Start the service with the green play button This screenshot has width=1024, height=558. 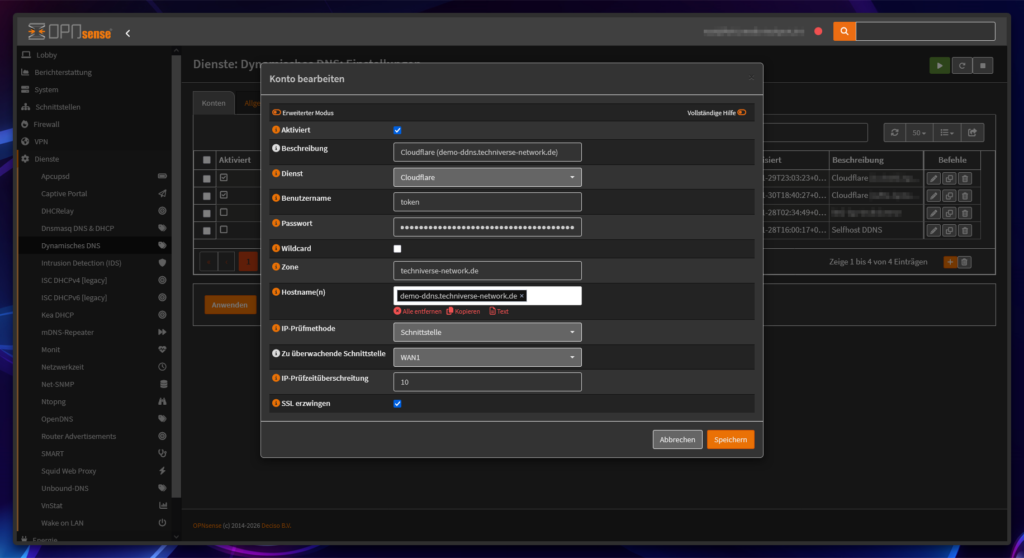click(x=939, y=66)
